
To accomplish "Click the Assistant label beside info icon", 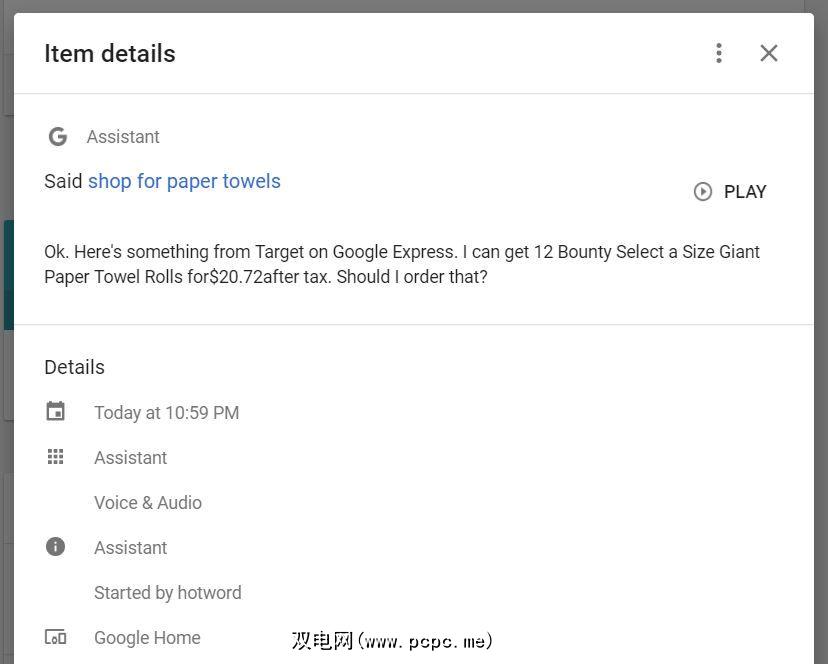I will (x=130, y=548).
